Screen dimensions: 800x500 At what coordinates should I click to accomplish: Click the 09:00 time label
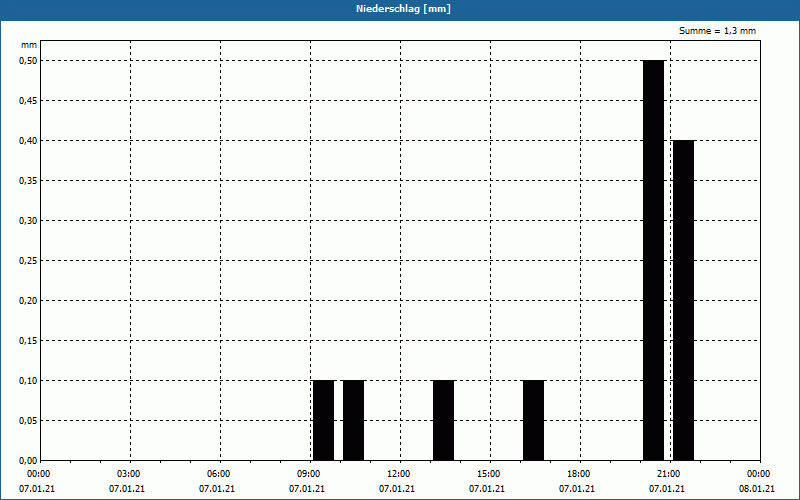pos(309,474)
